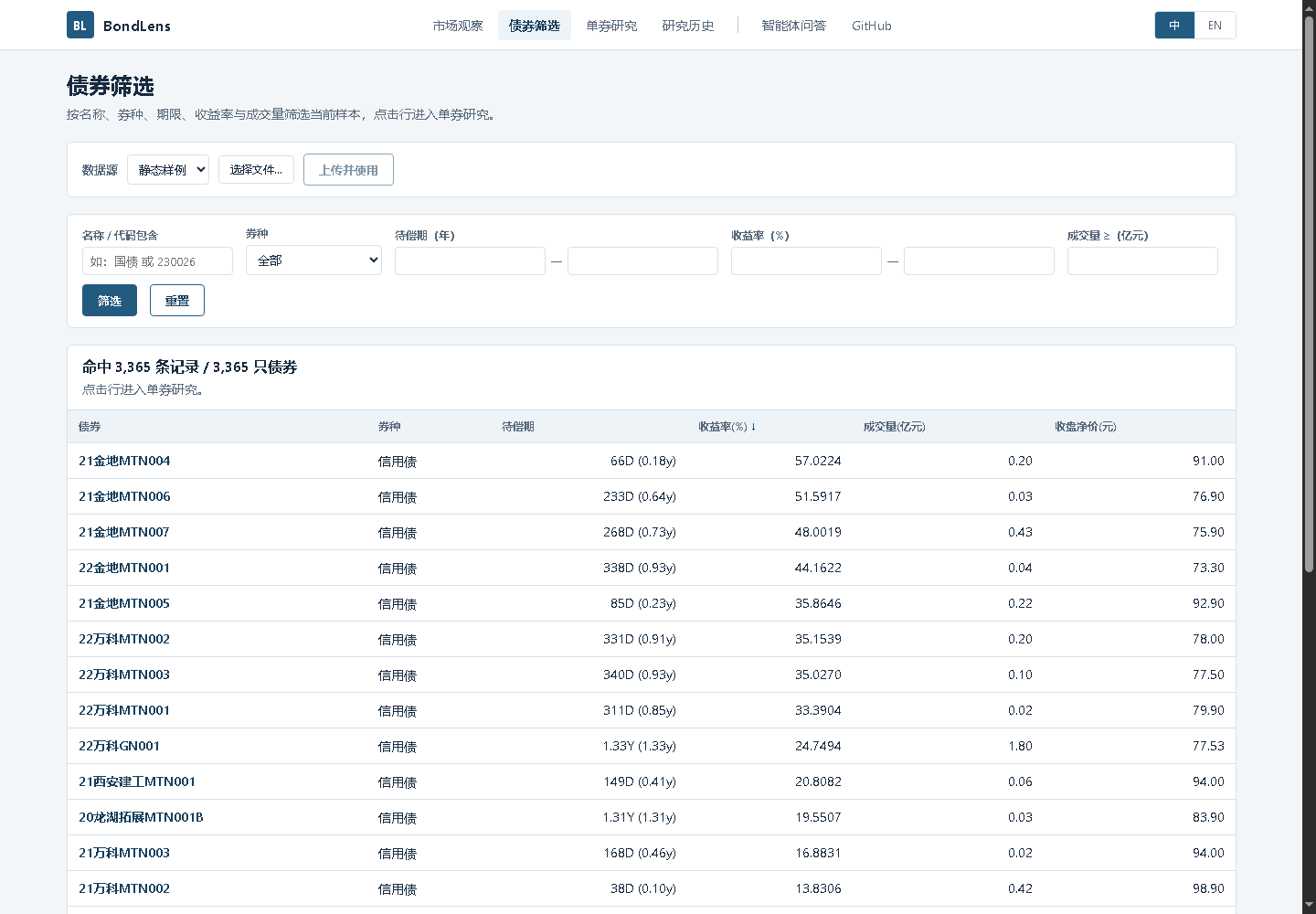Viewport: 1316px width, 914px height.
Task: Open the 20龙湖拓展MTN001B bond row
Action: (652, 817)
